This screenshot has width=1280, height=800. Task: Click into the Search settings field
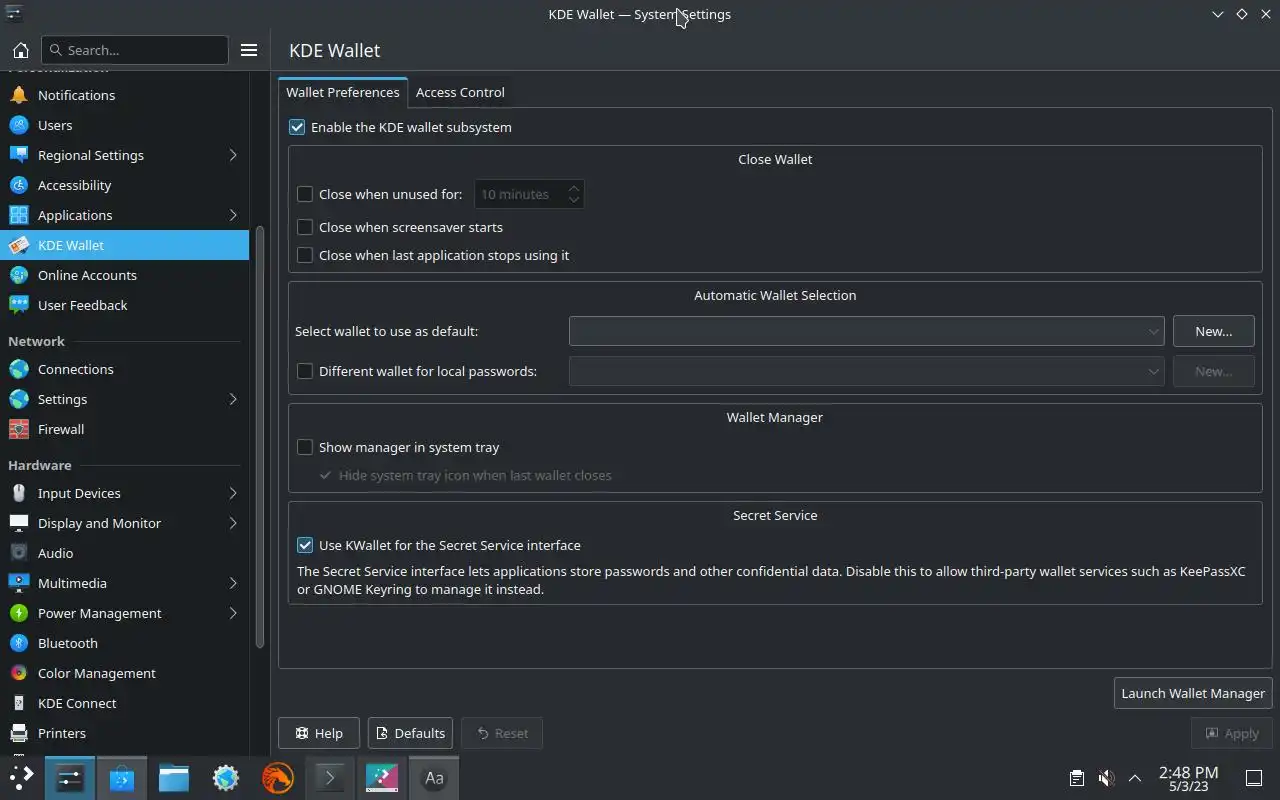(x=135, y=50)
